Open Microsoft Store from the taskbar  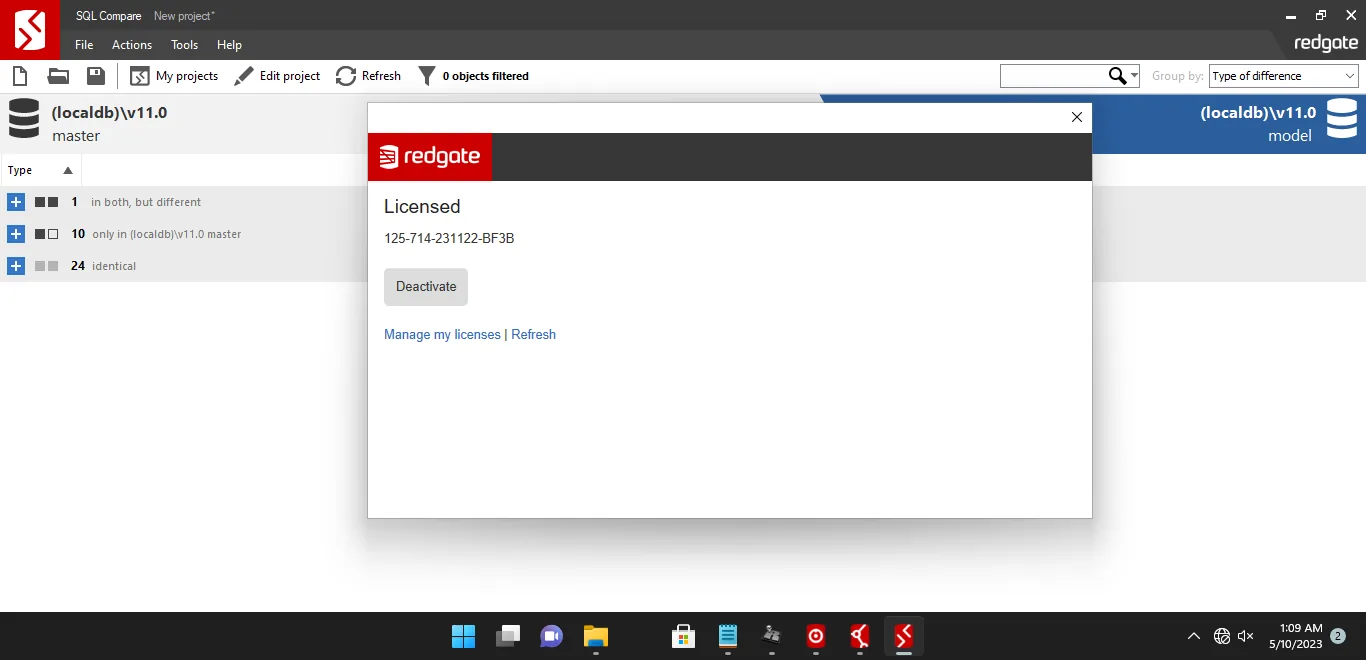pos(684,636)
